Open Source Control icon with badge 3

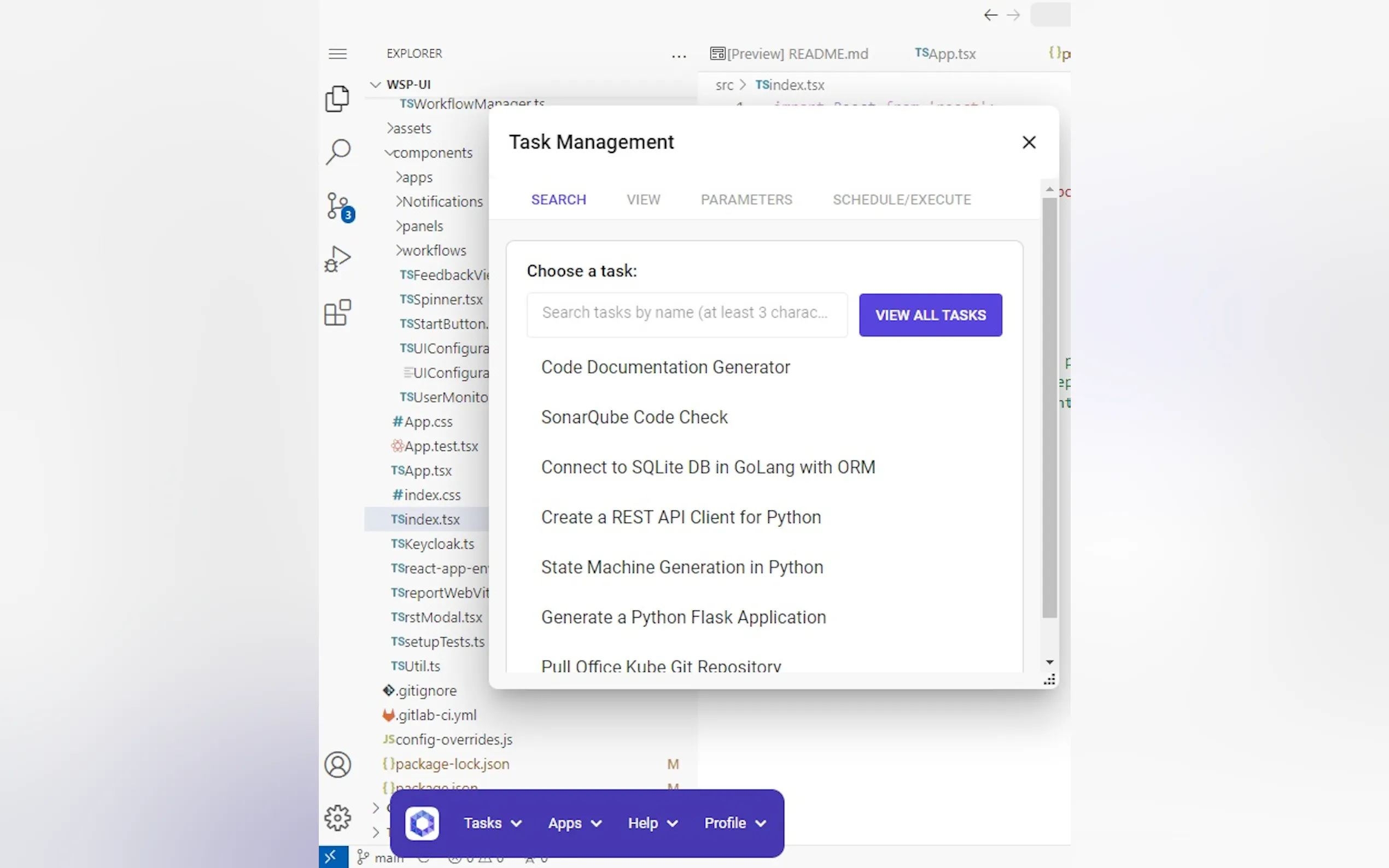pos(337,206)
